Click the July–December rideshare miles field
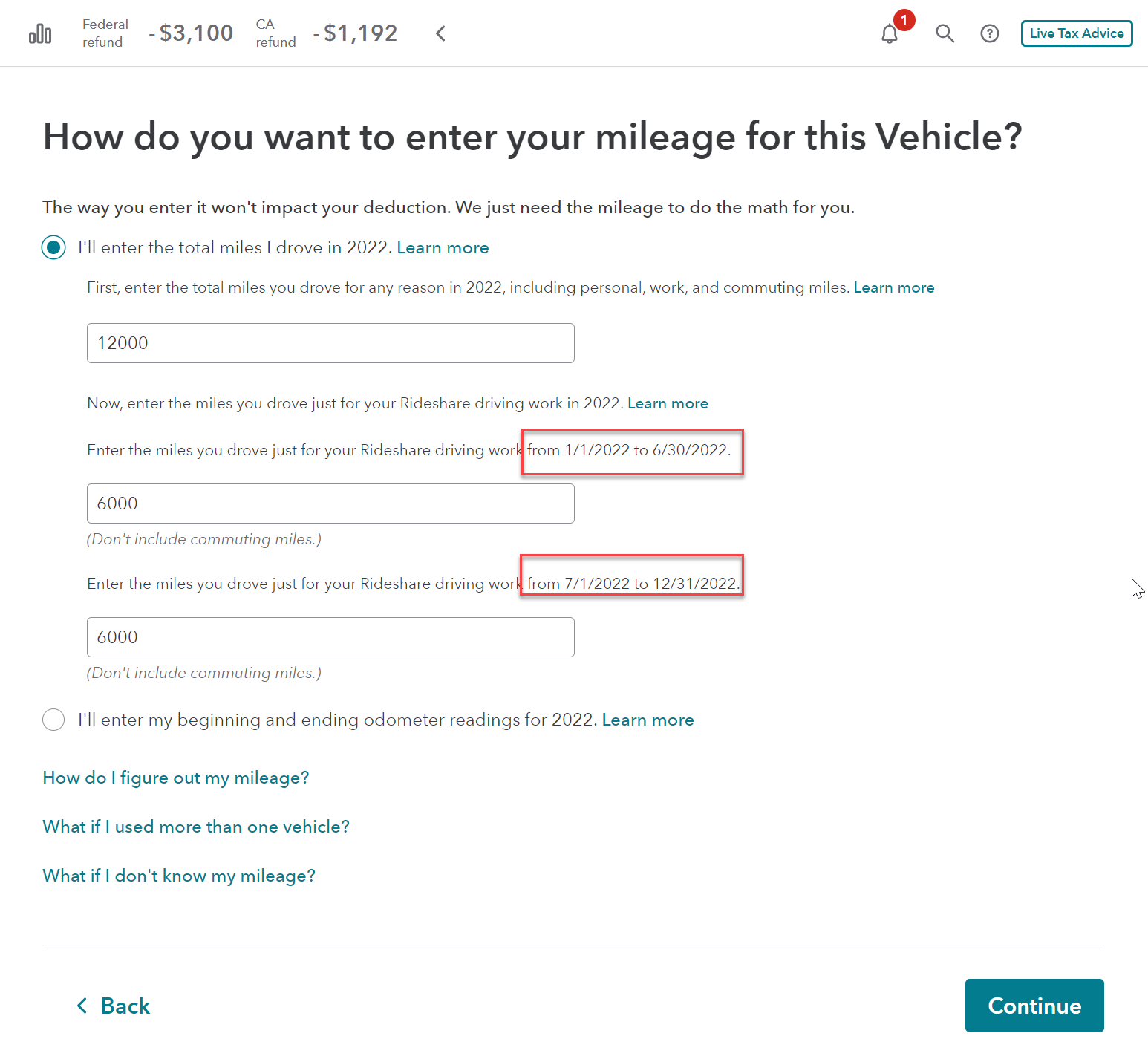The image size is (1148, 1062). coord(330,637)
